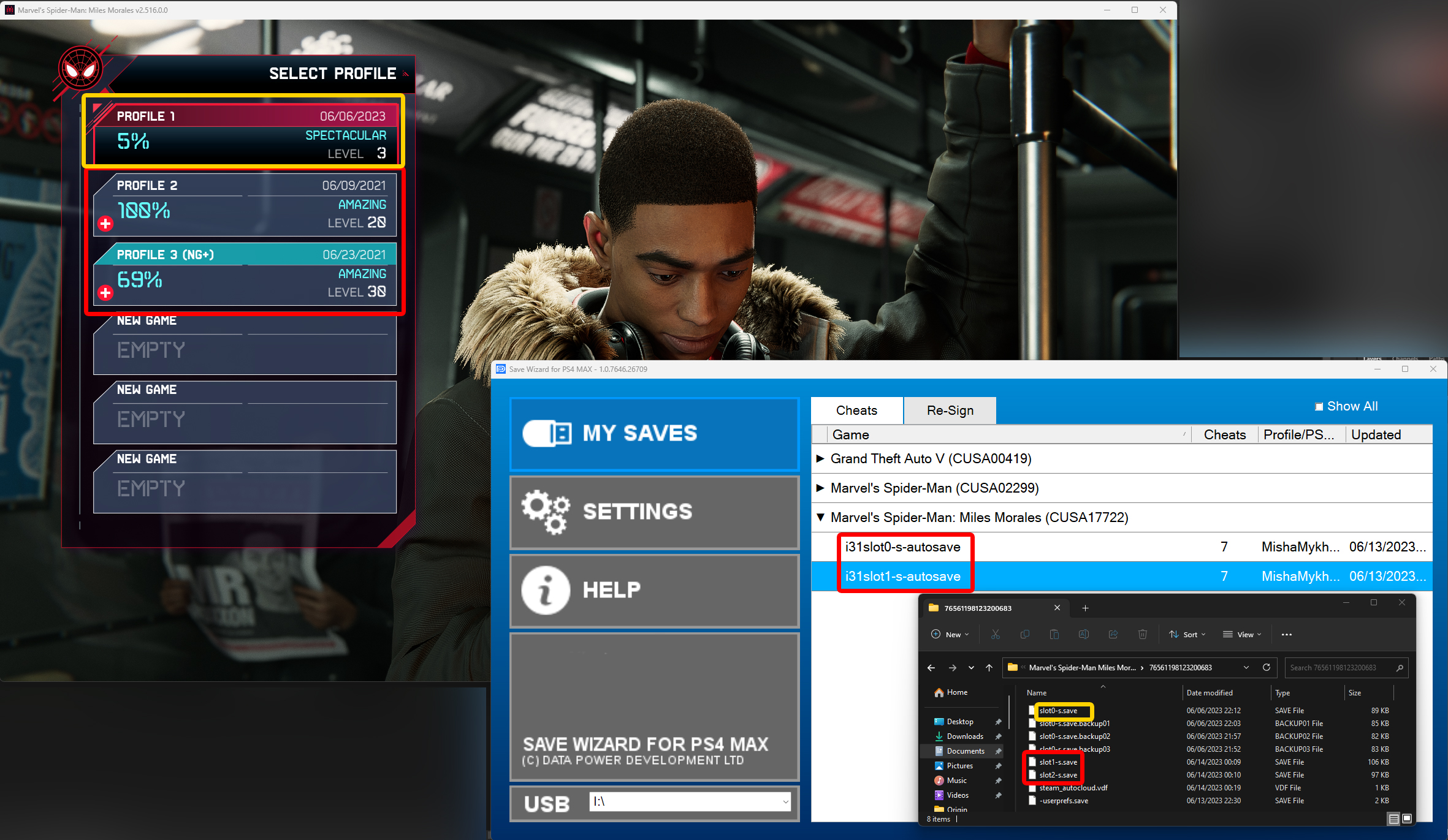Switch to large thumbnails view icon

1407,818
